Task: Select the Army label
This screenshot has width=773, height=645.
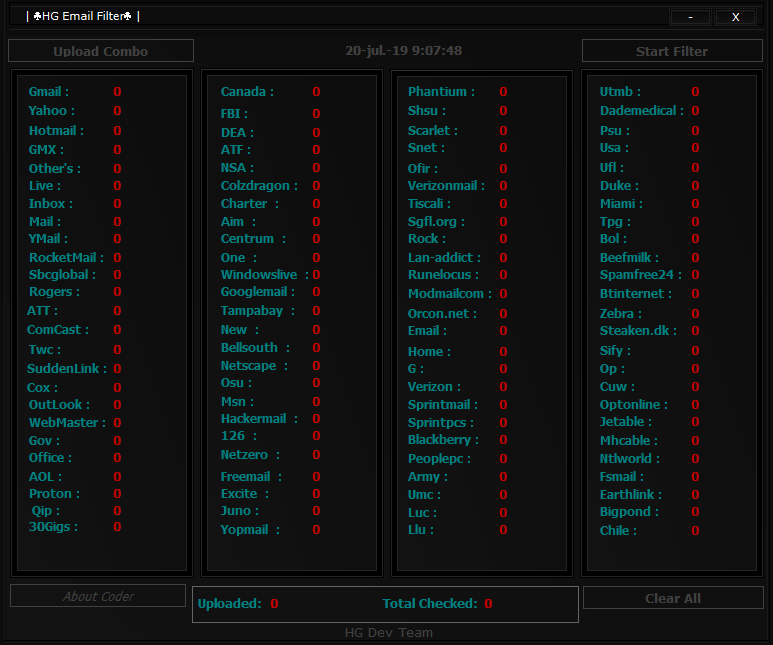Action: click(x=427, y=477)
